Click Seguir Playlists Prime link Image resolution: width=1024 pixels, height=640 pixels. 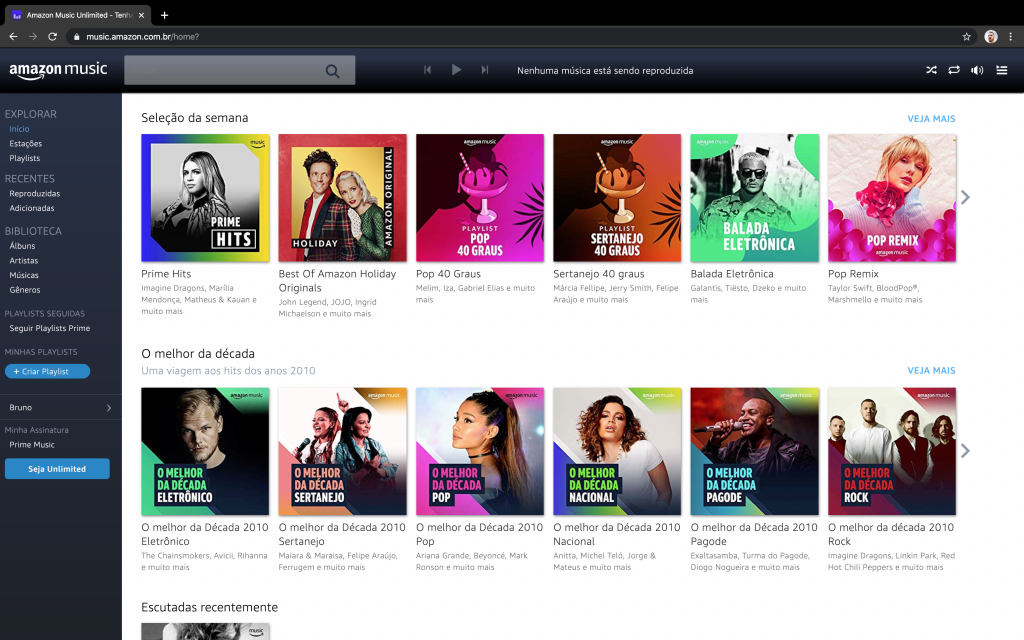pyautogui.click(x=50, y=328)
